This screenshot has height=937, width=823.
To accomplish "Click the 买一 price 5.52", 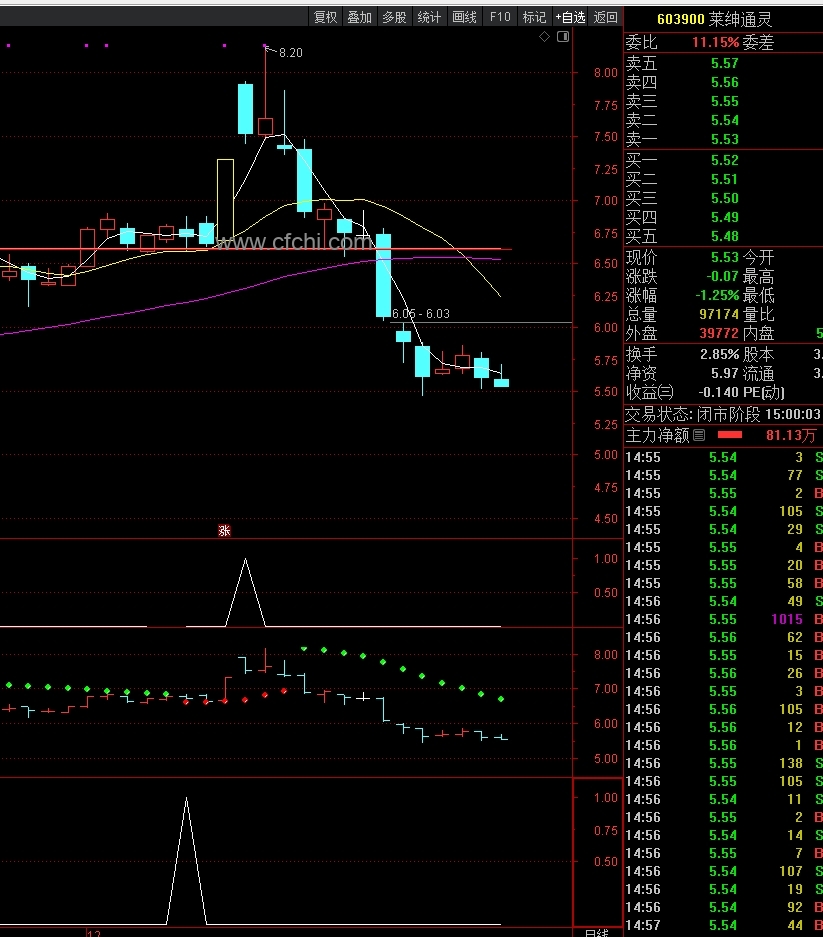I will point(724,160).
